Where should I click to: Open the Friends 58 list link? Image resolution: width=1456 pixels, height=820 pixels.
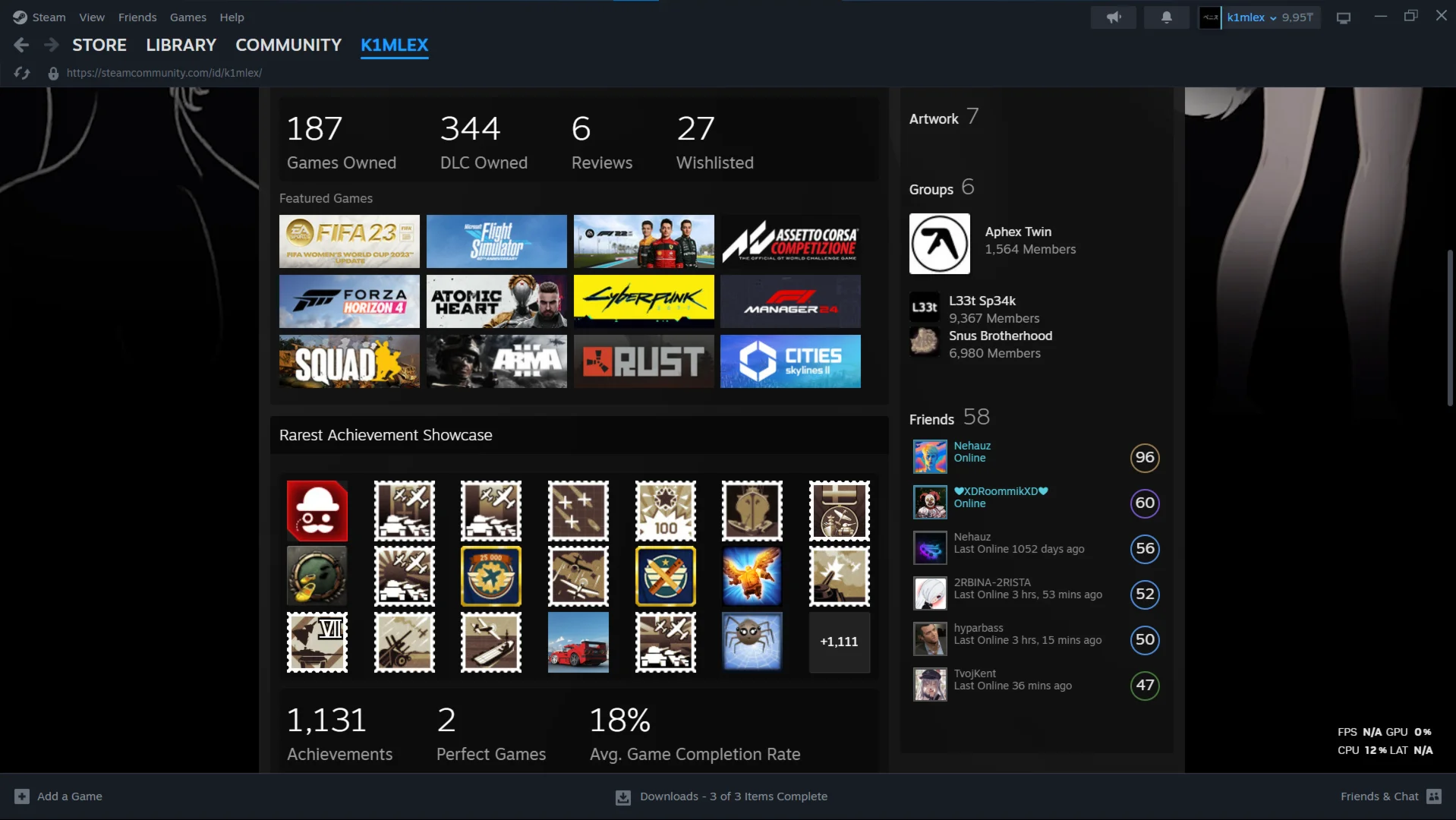click(x=950, y=418)
